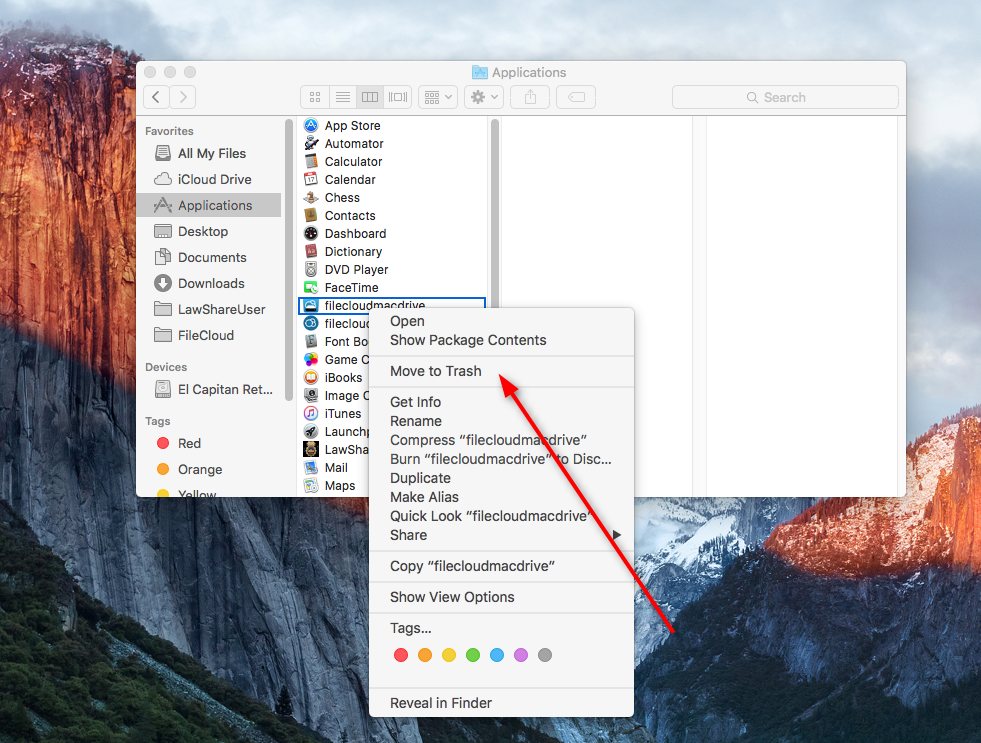Open the Arrange items dropdown
The image size is (981, 743).
437,97
